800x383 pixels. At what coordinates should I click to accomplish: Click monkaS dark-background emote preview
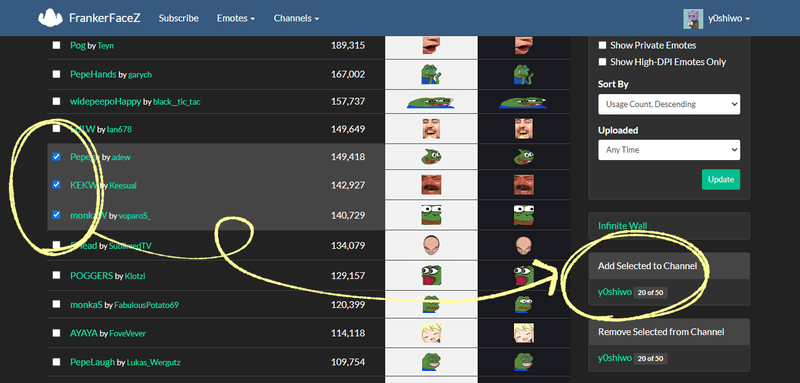click(523, 304)
